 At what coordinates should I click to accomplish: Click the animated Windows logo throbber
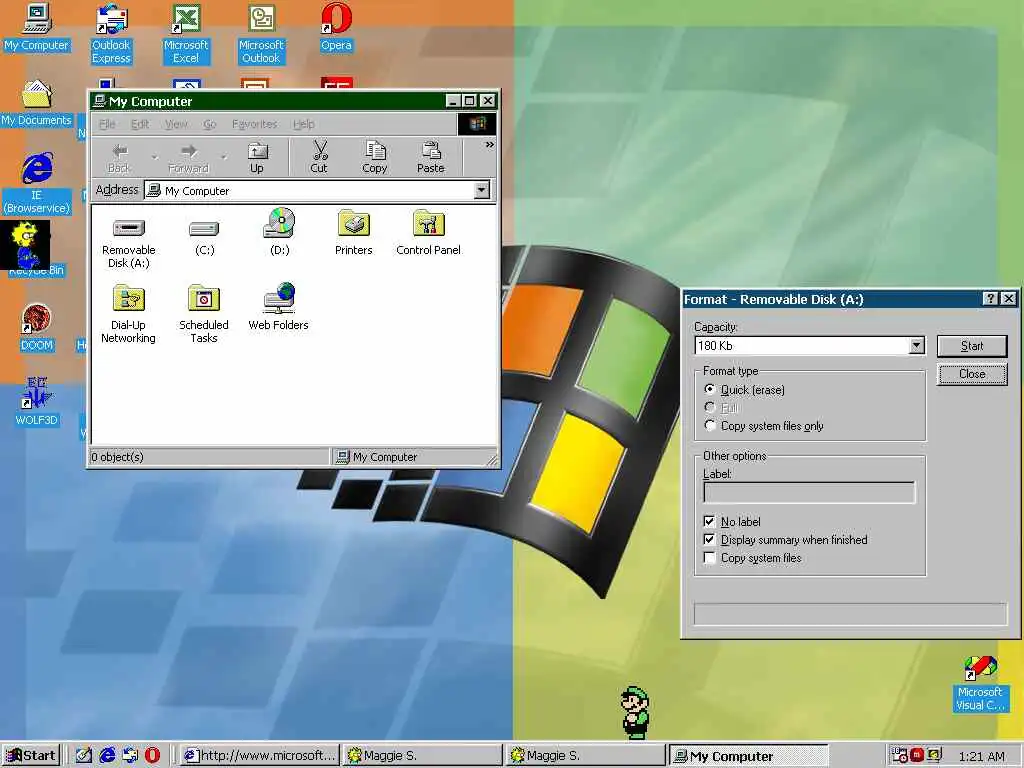click(477, 124)
